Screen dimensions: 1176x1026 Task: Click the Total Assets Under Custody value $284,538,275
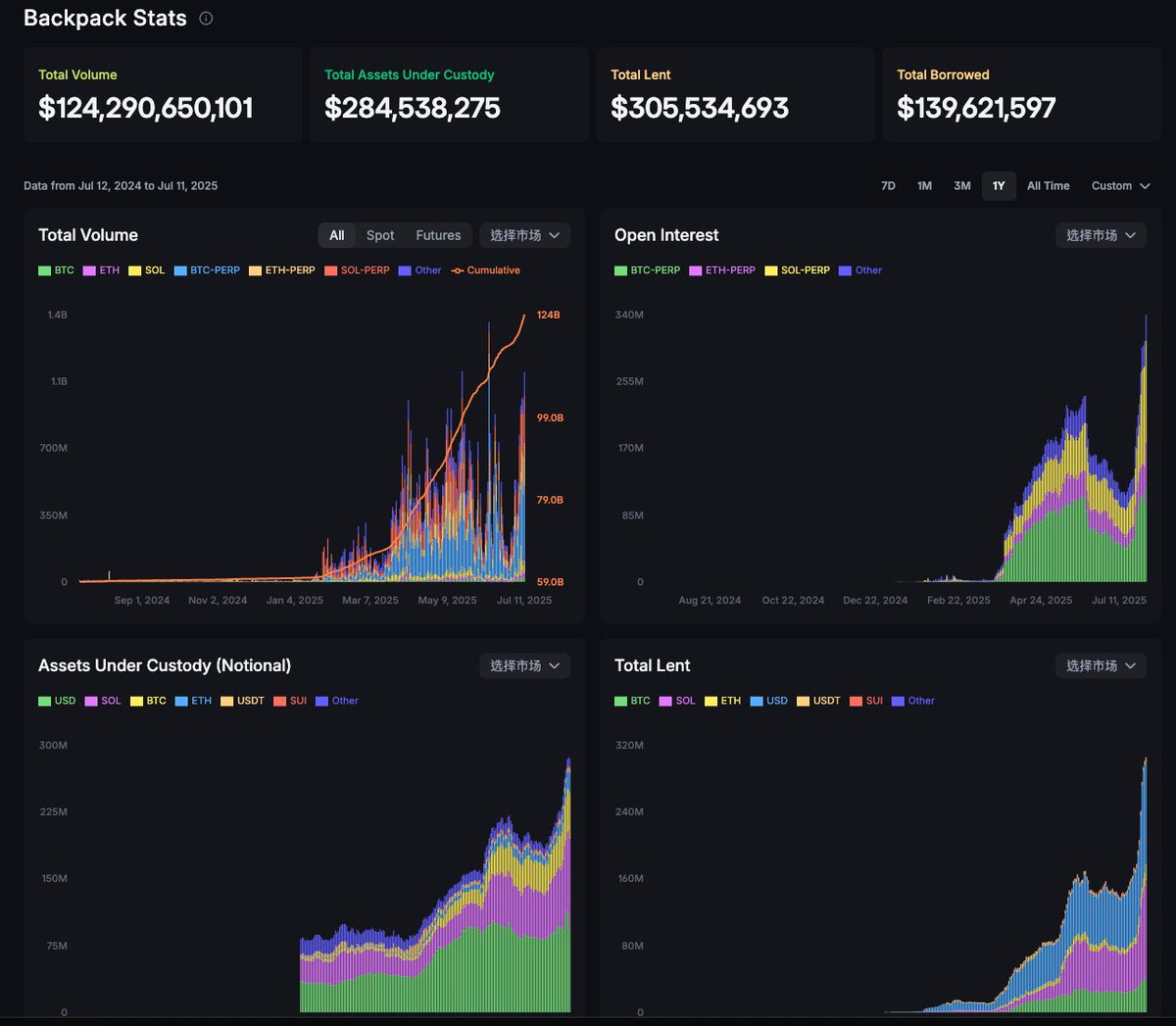coord(413,108)
